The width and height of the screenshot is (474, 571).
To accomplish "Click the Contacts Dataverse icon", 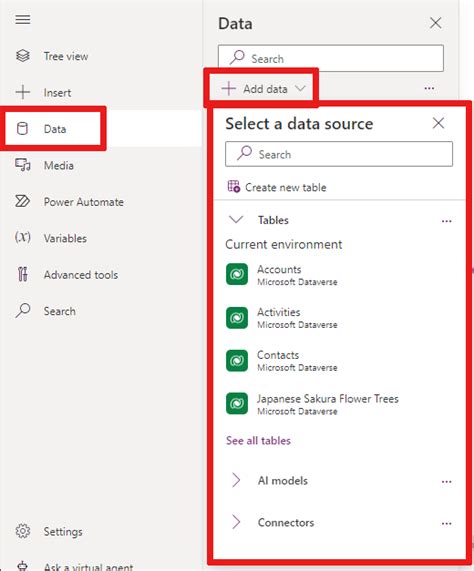I will 237,361.
